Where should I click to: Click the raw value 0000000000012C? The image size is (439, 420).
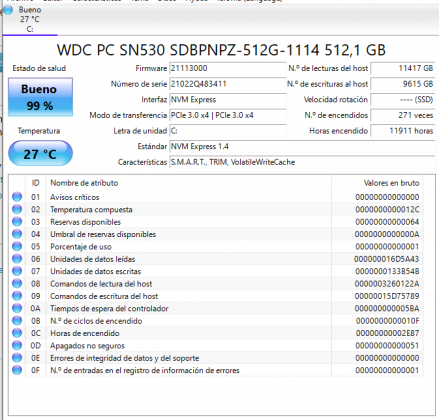[387, 210]
